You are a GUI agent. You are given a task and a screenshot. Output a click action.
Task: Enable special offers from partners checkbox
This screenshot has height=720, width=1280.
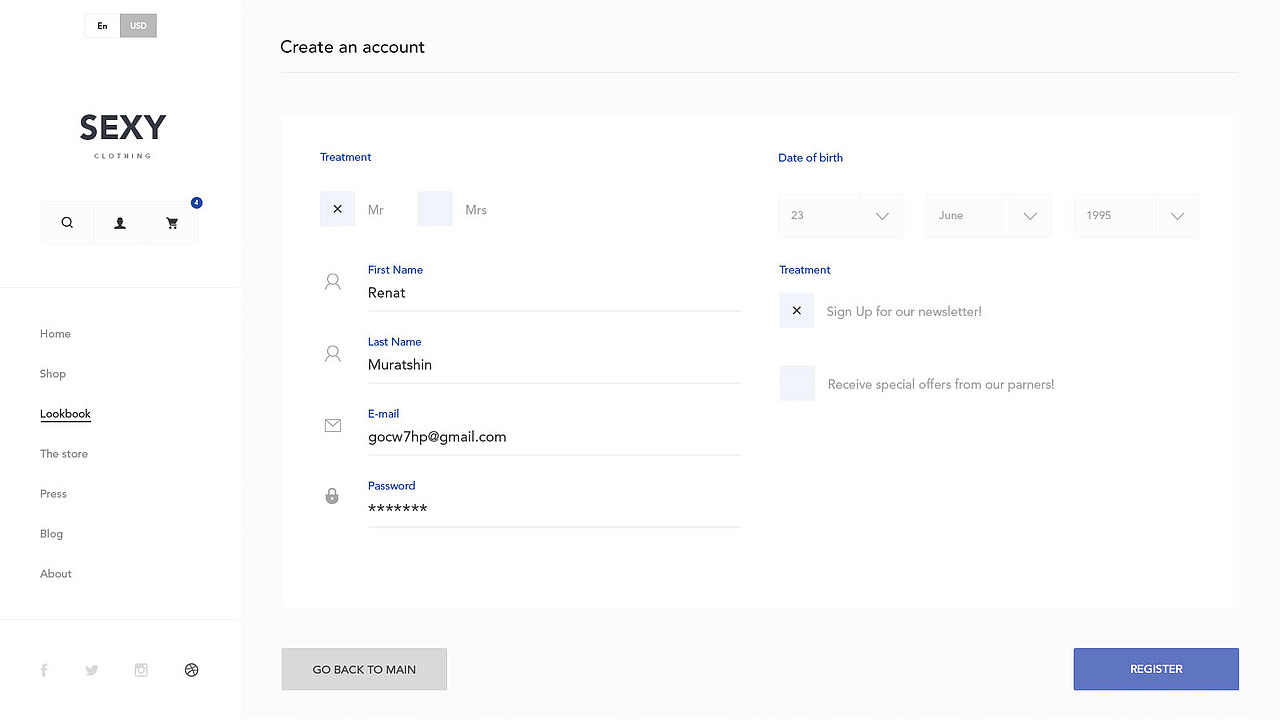(797, 384)
